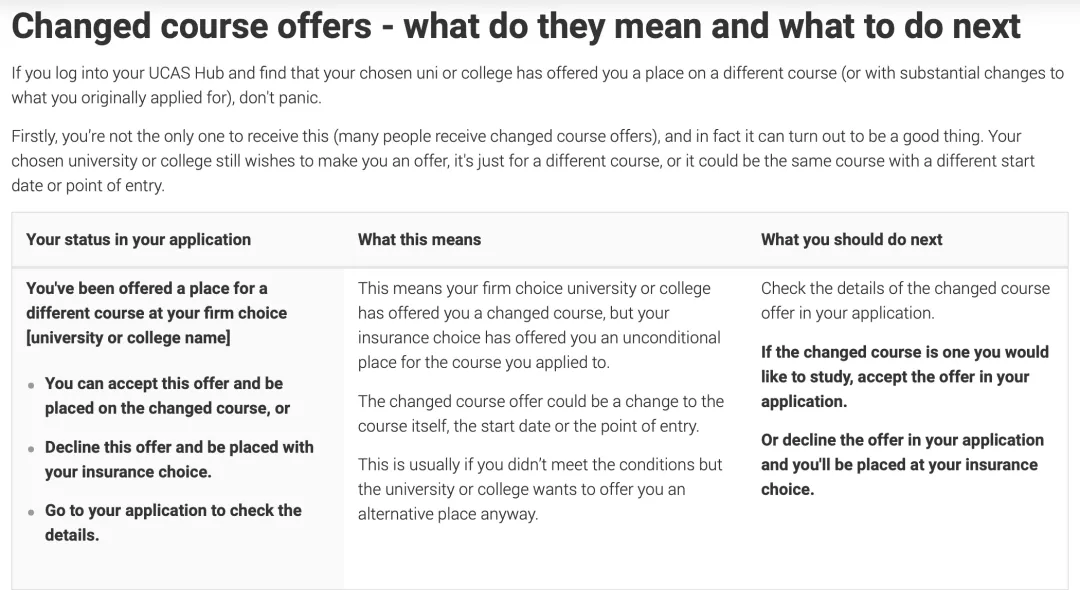Select the 'Your status in your application' header

tap(138, 240)
